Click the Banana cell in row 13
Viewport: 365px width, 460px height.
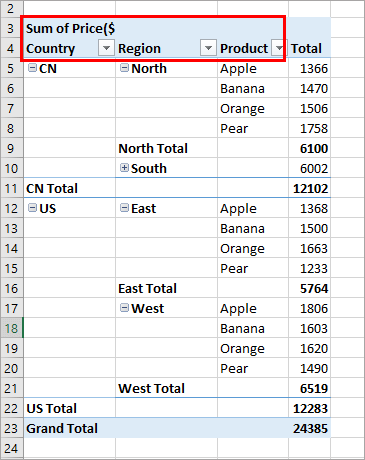[253, 228]
